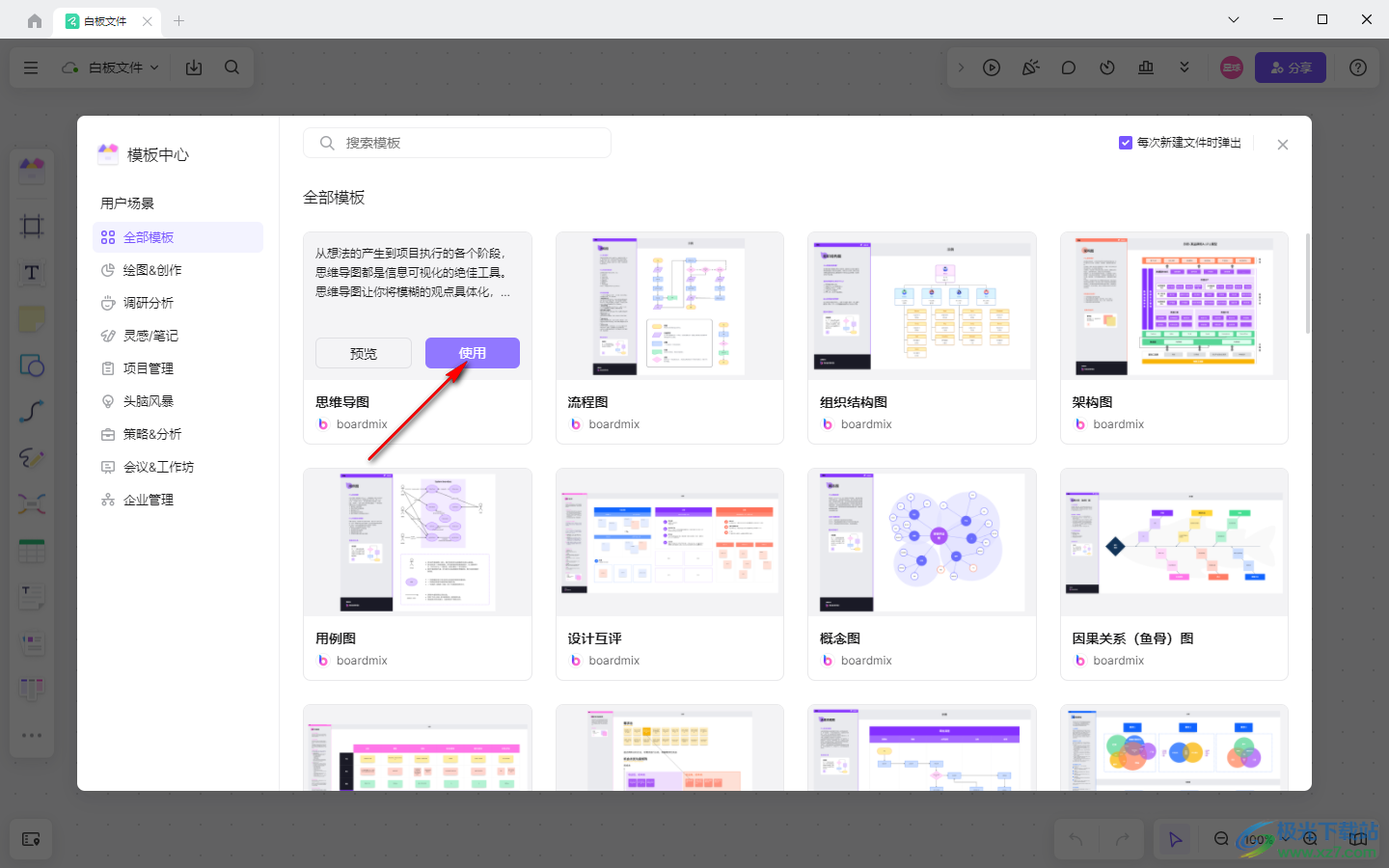
Task: Click the 思维导图 template title
Action: pos(342,402)
